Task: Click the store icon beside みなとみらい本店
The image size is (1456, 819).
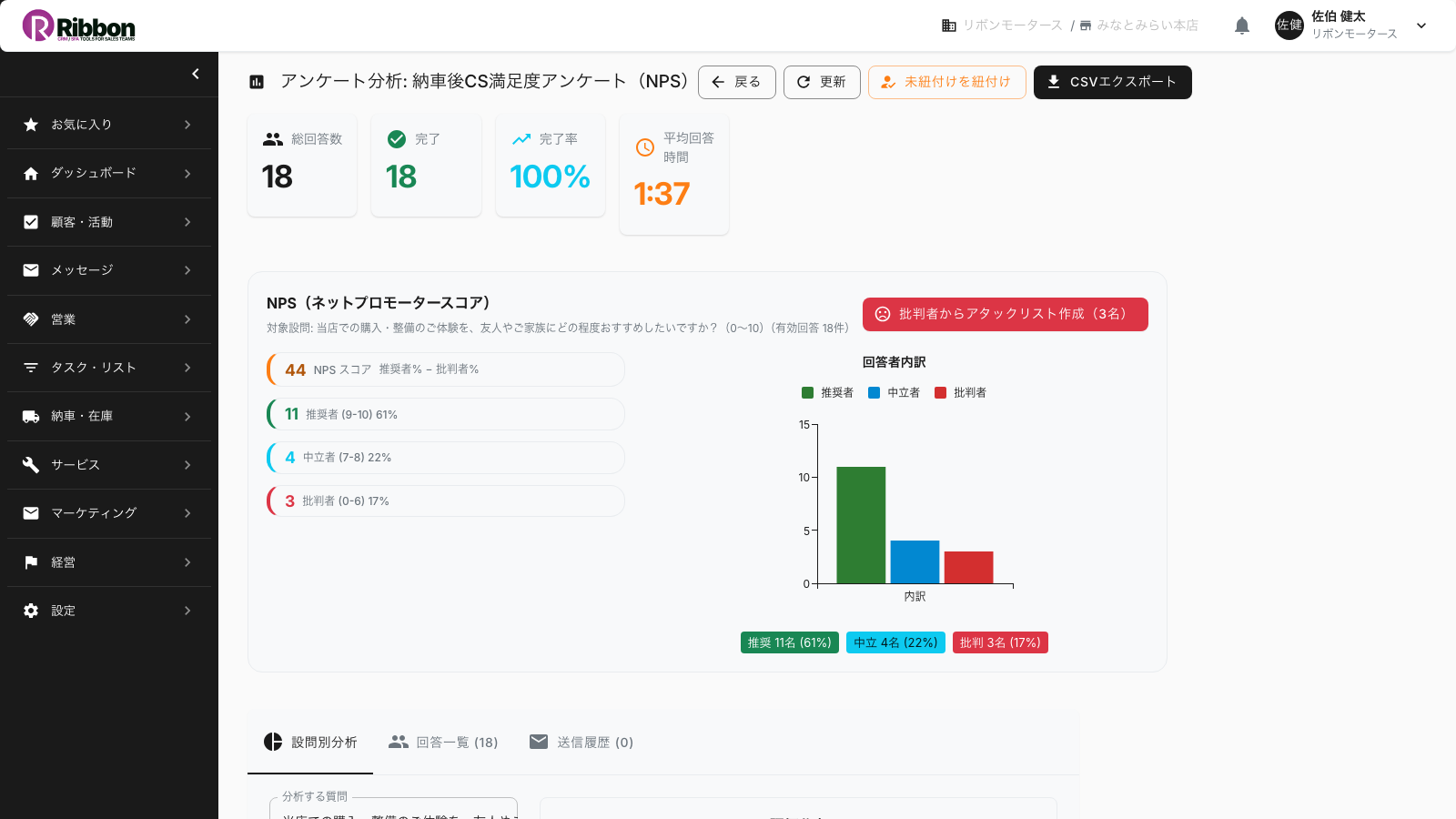Action: pos(1086,25)
